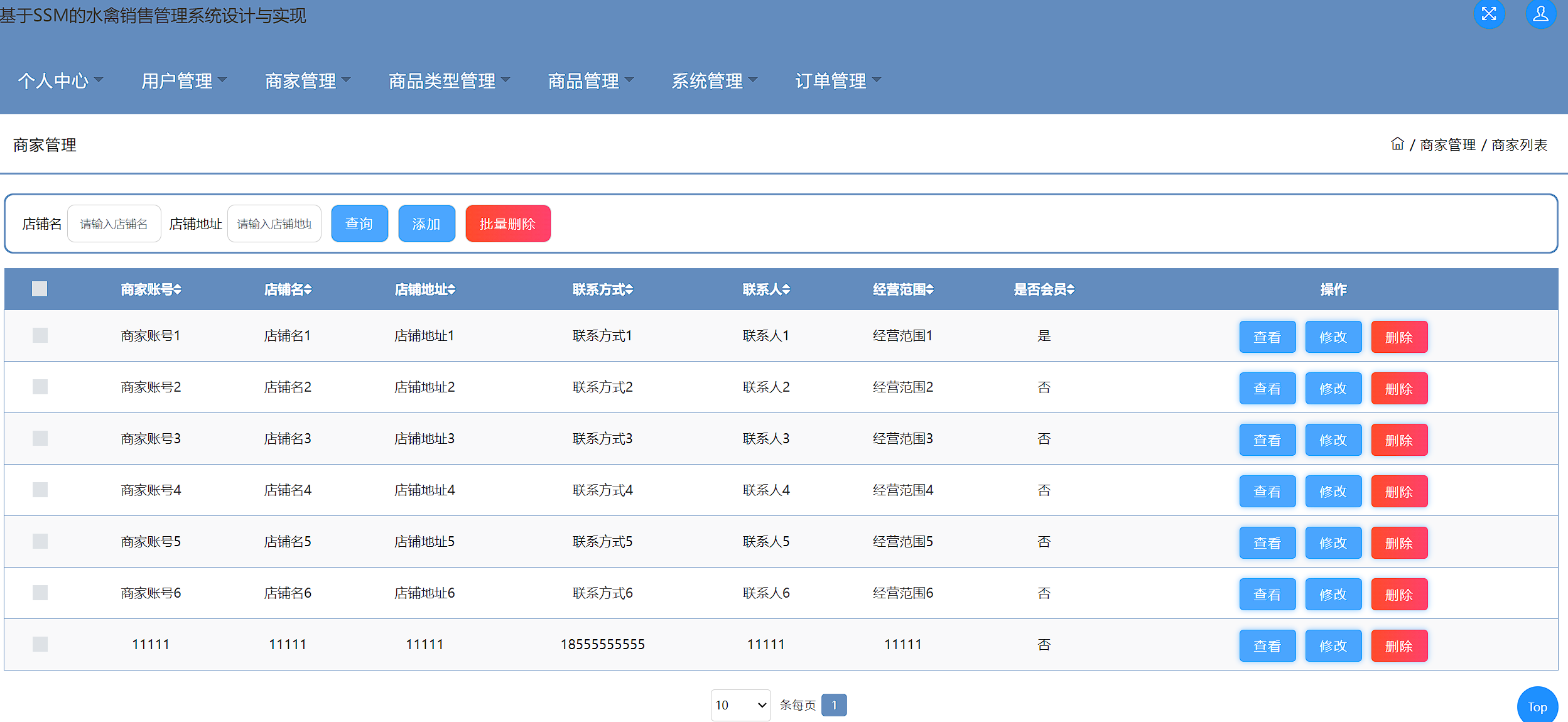Edit the 商家账号1 row
The image size is (1568, 722).
point(1334,337)
